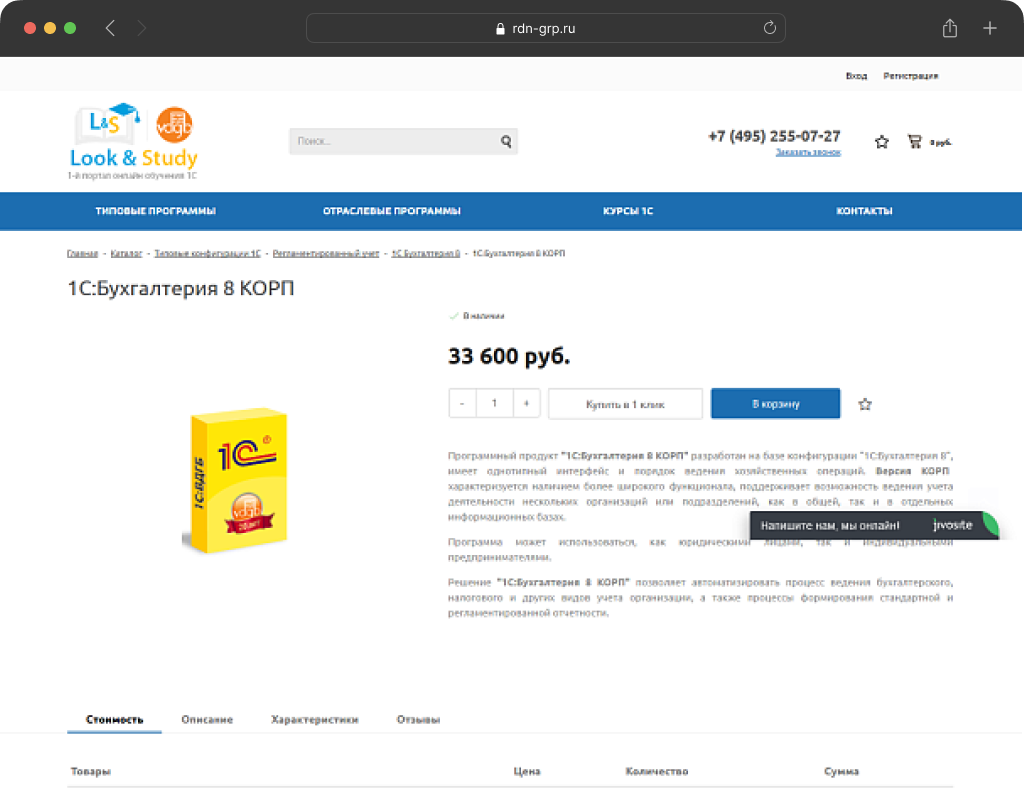Click the search magnifier icon

click(x=505, y=141)
